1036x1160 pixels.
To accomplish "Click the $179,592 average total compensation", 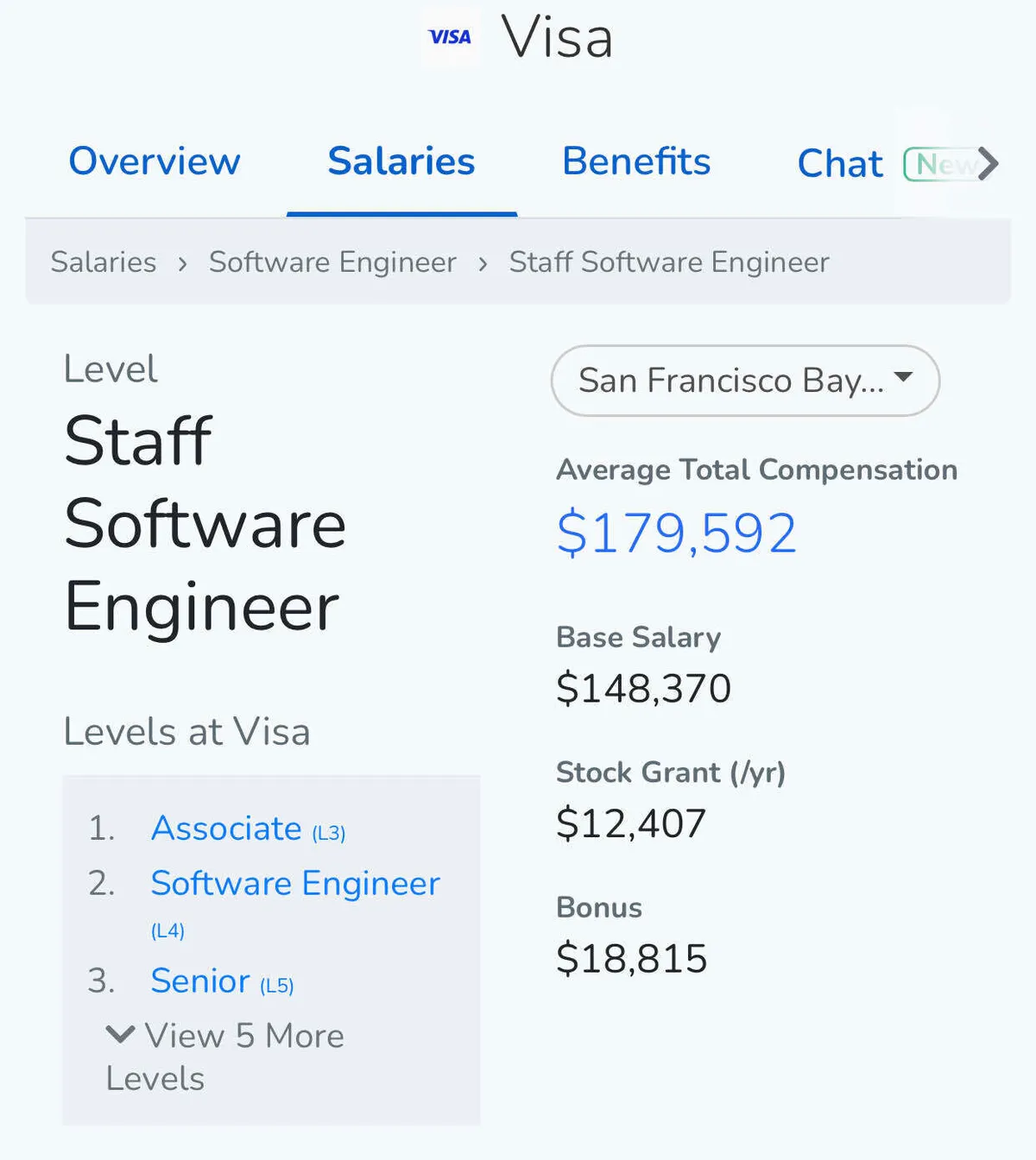I will click(676, 533).
